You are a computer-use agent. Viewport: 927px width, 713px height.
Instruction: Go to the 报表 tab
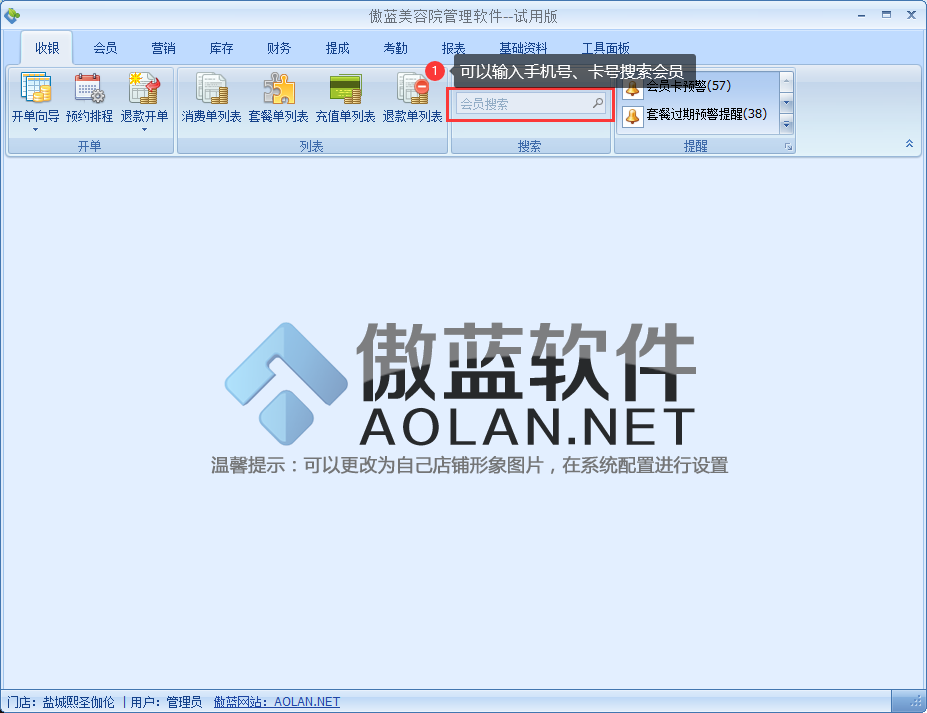(x=453, y=48)
